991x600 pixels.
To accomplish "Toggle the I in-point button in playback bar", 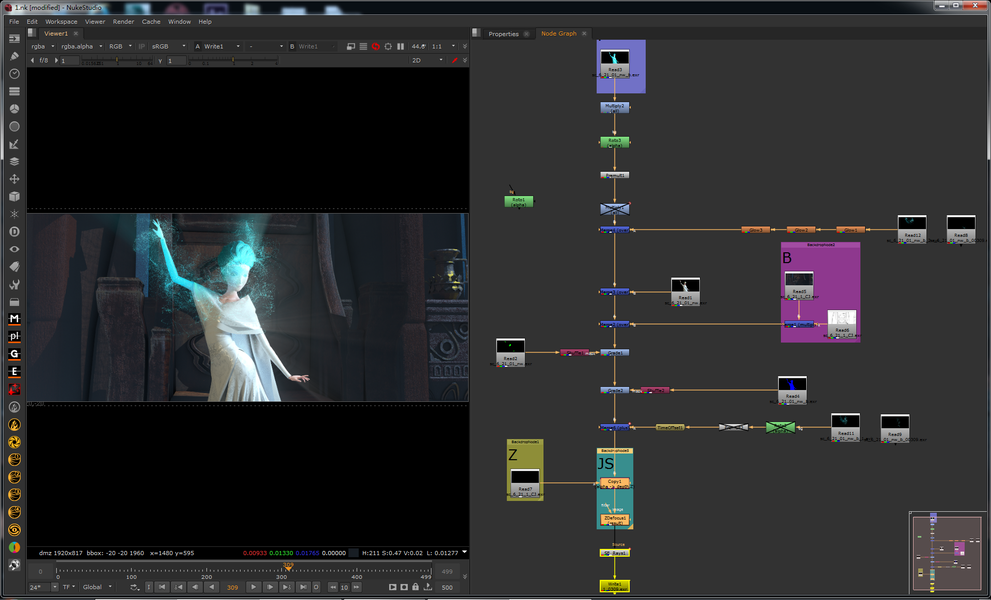I will 149,587.
